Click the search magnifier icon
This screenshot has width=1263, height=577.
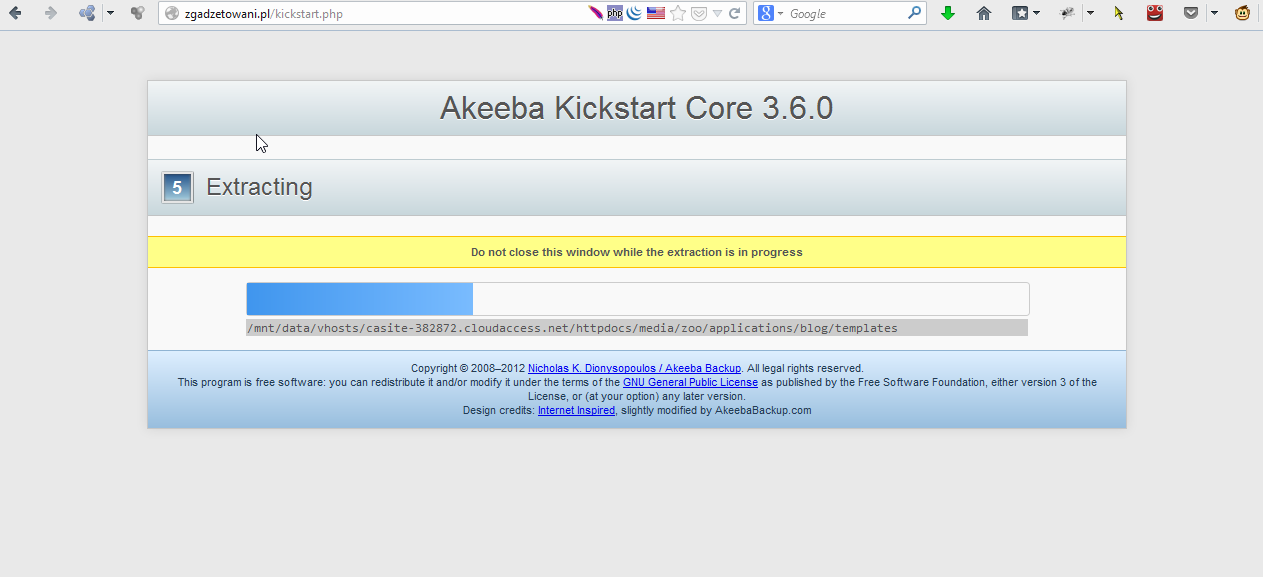click(914, 13)
